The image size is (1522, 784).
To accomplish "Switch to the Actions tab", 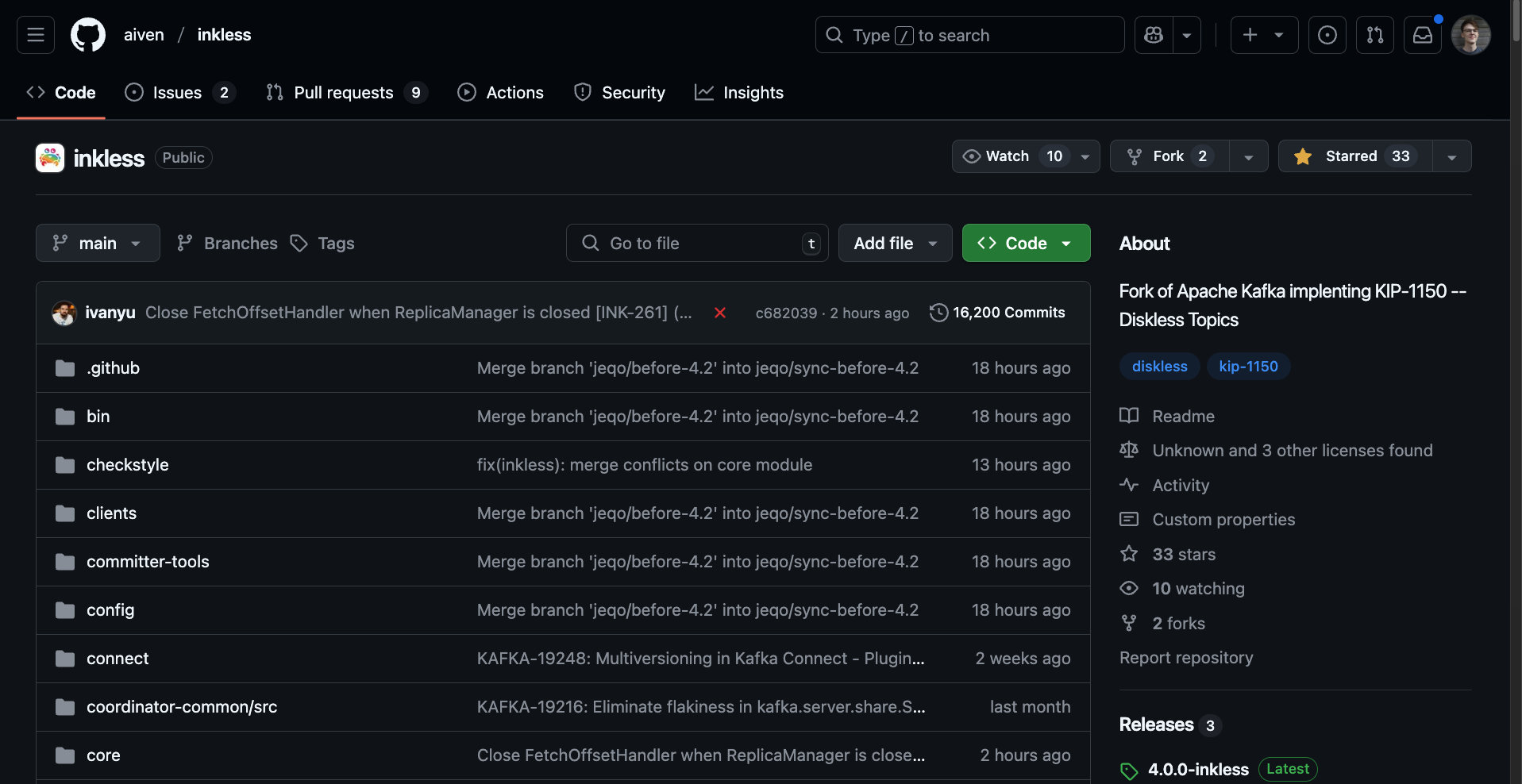I will tap(501, 93).
